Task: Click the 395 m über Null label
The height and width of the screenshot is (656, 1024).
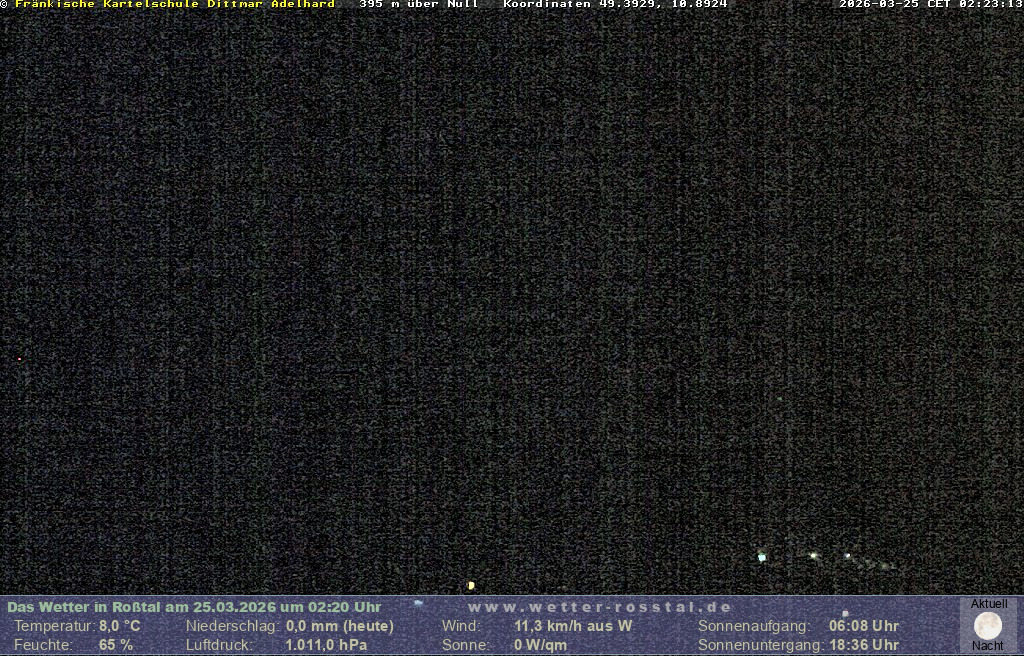Action: pyautogui.click(x=418, y=5)
